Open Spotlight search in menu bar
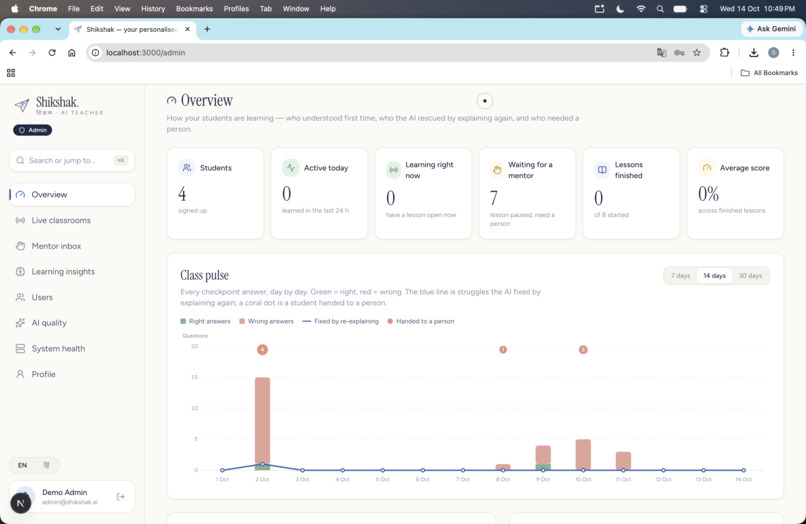This screenshot has width=806, height=524. tap(660, 9)
